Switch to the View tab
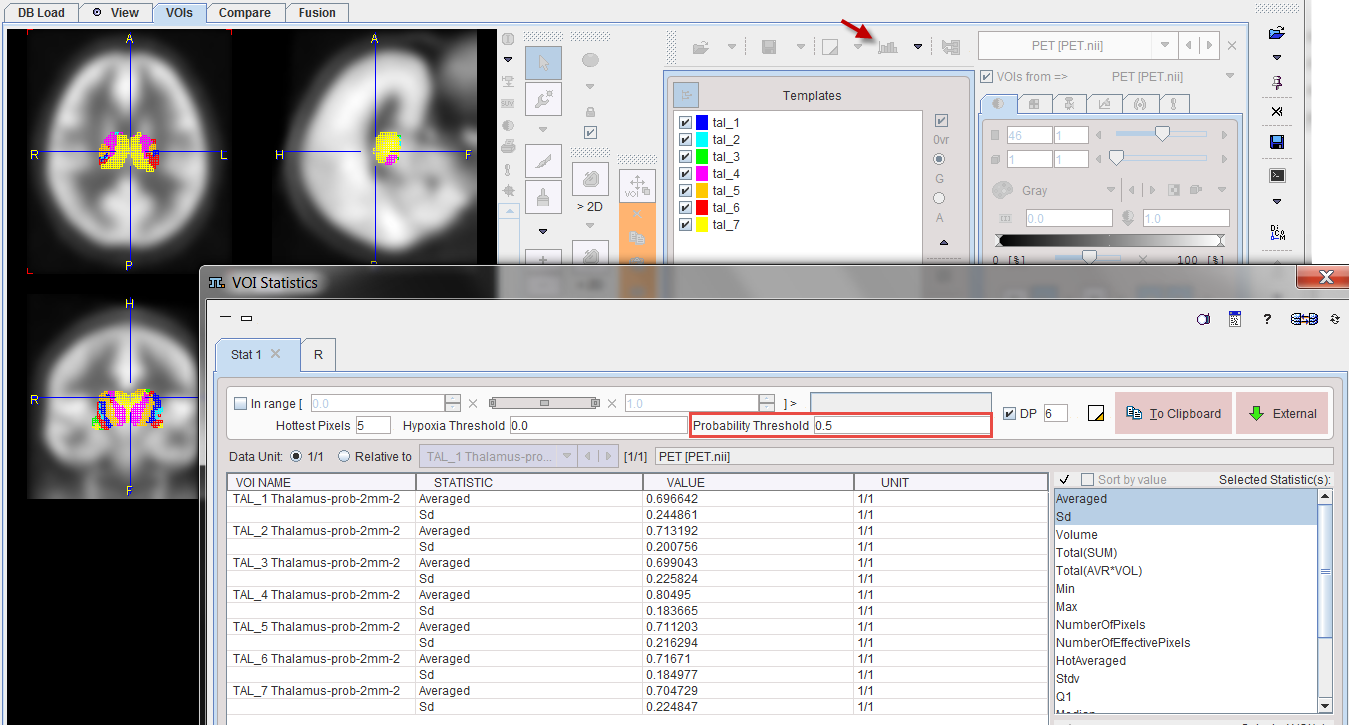This screenshot has width=1349, height=725. (x=115, y=13)
